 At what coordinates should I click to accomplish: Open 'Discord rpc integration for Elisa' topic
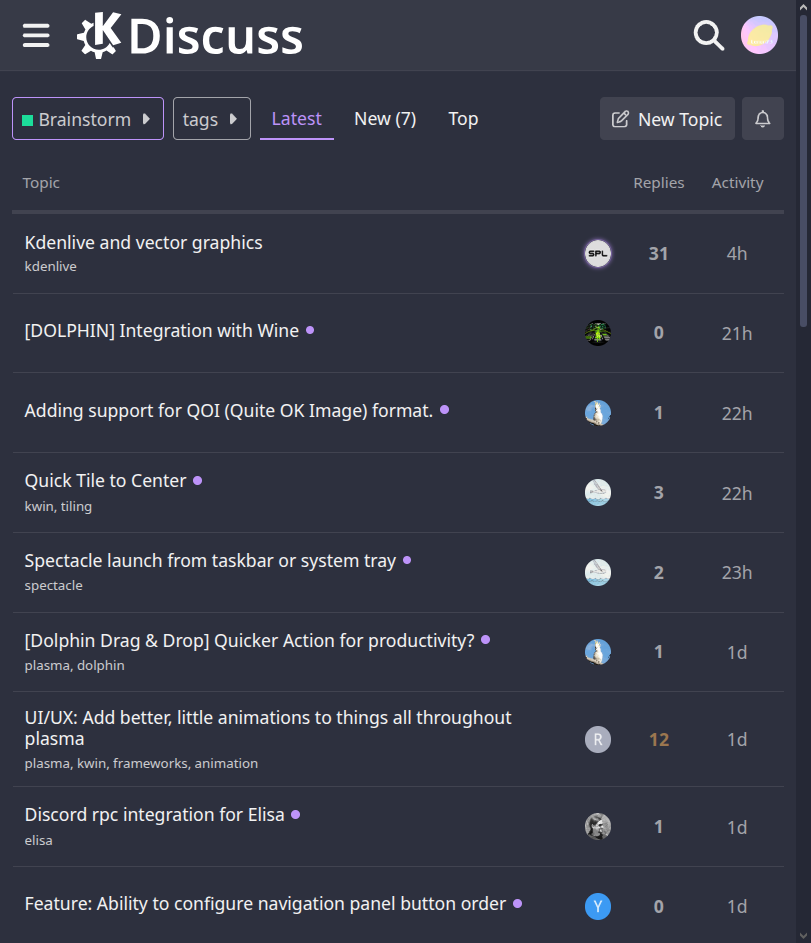pos(154,814)
